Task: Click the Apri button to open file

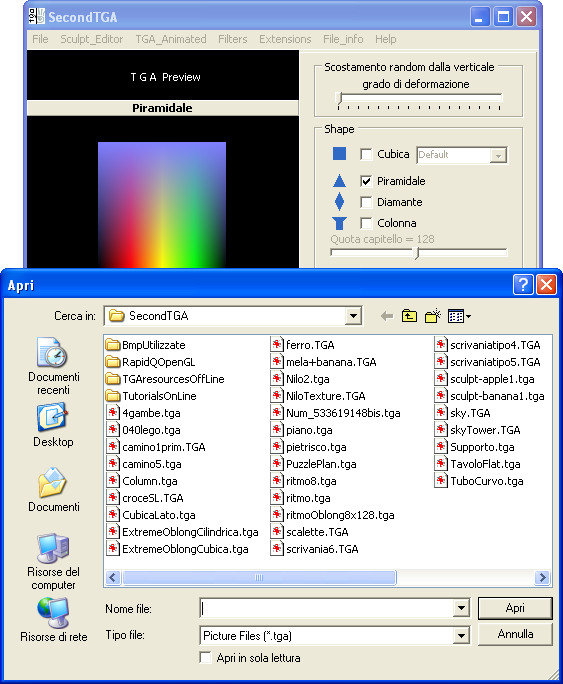Action: pos(515,608)
